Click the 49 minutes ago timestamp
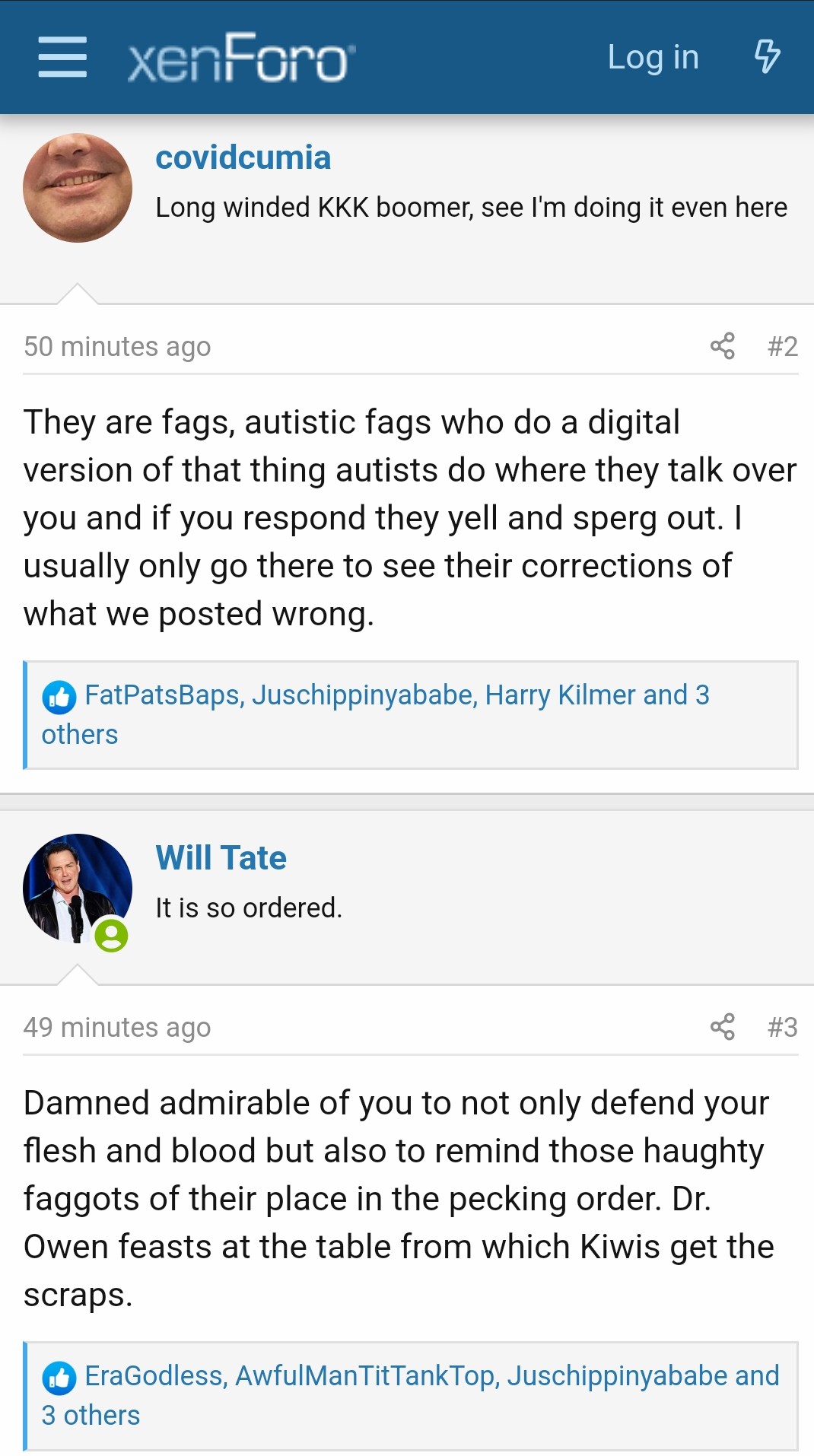This screenshot has height=1456, width=814. (x=117, y=1028)
